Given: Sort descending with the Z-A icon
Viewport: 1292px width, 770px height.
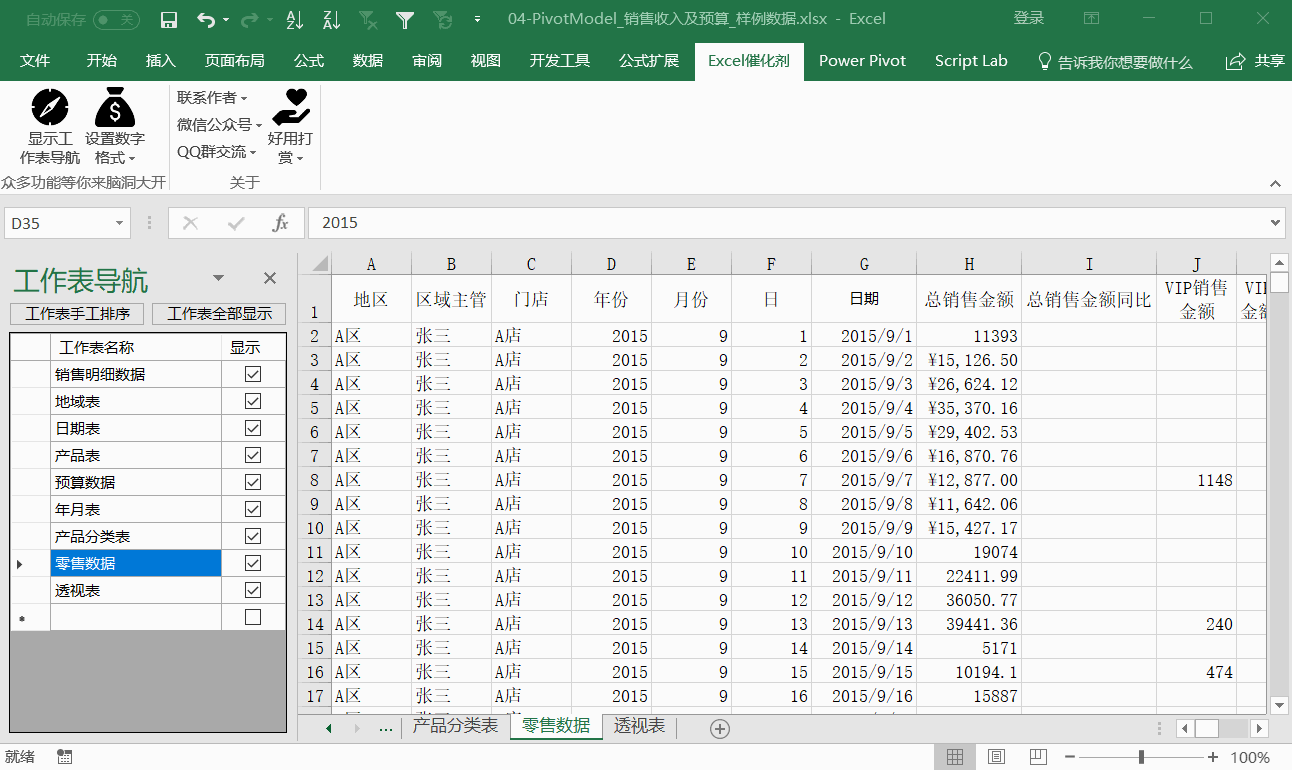Looking at the screenshot, I should coord(331,19).
